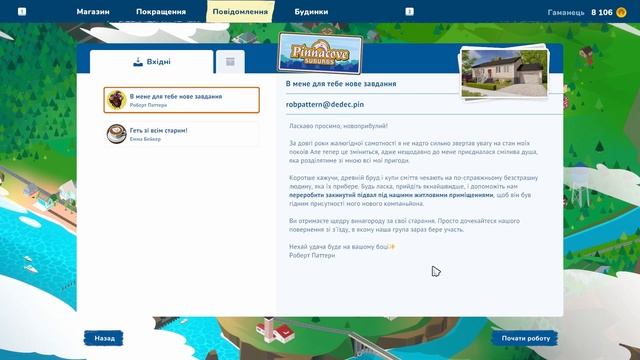This screenshot has height=360, width=640.
Task: Click the message subject heading in reading pane
Action: point(341,84)
